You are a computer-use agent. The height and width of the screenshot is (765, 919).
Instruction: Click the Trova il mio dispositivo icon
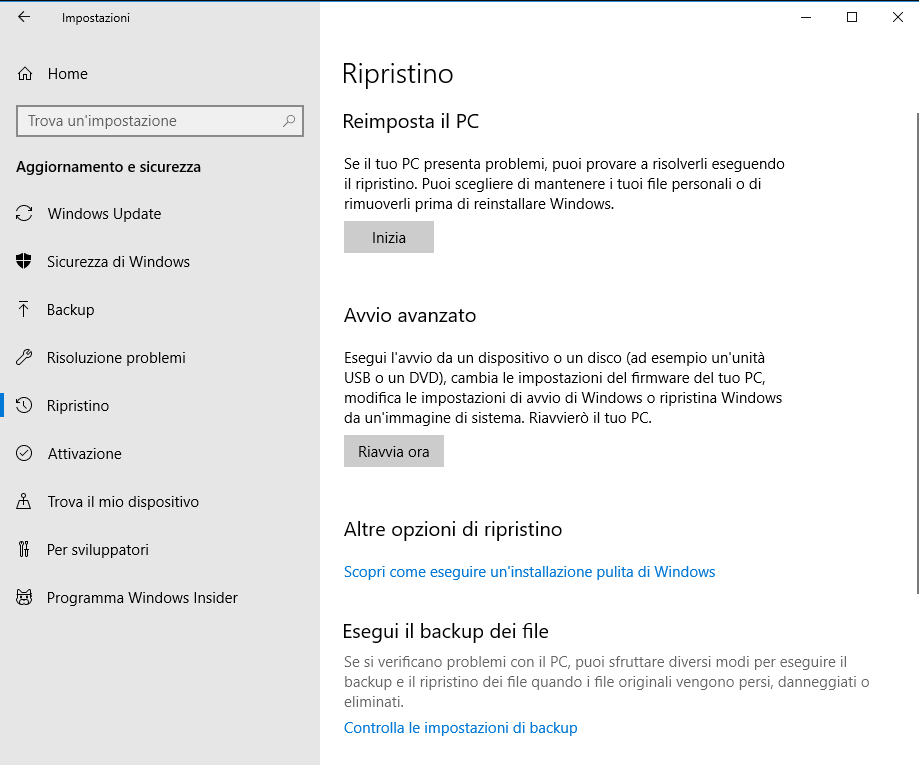point(25,502)
